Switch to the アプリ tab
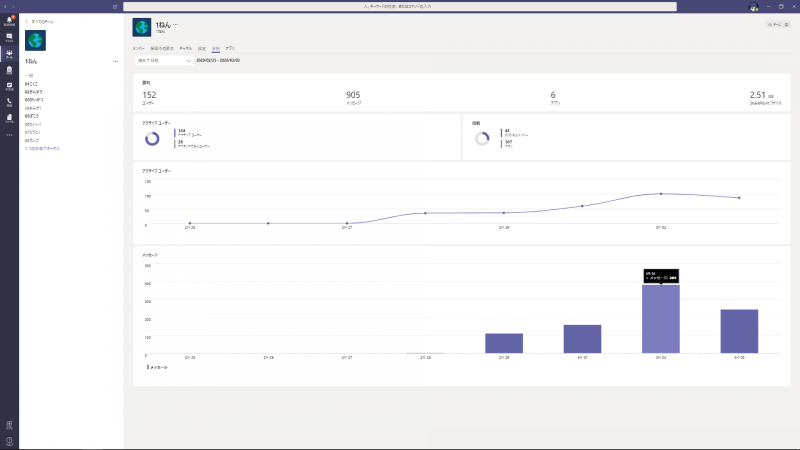Image resolution: width=800 pixels, height=450 pixels. click(x=230, y=47)
